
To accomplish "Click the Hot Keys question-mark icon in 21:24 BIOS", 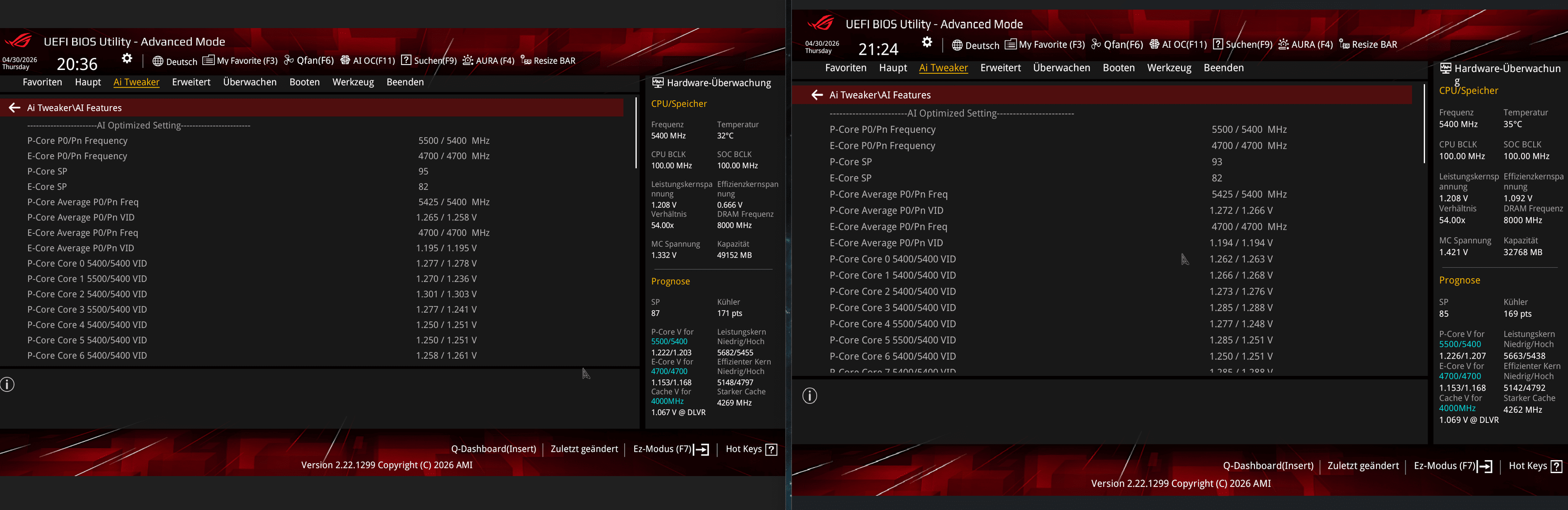I will tap(1556, 466).
